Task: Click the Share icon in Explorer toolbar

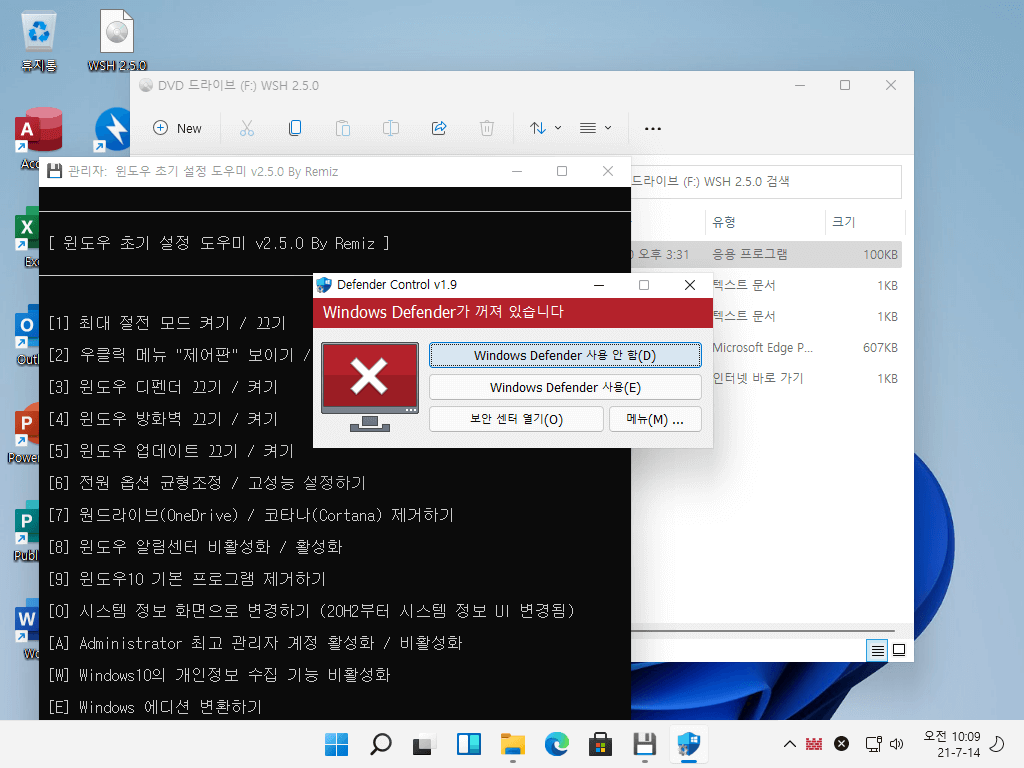Action: 439,128
